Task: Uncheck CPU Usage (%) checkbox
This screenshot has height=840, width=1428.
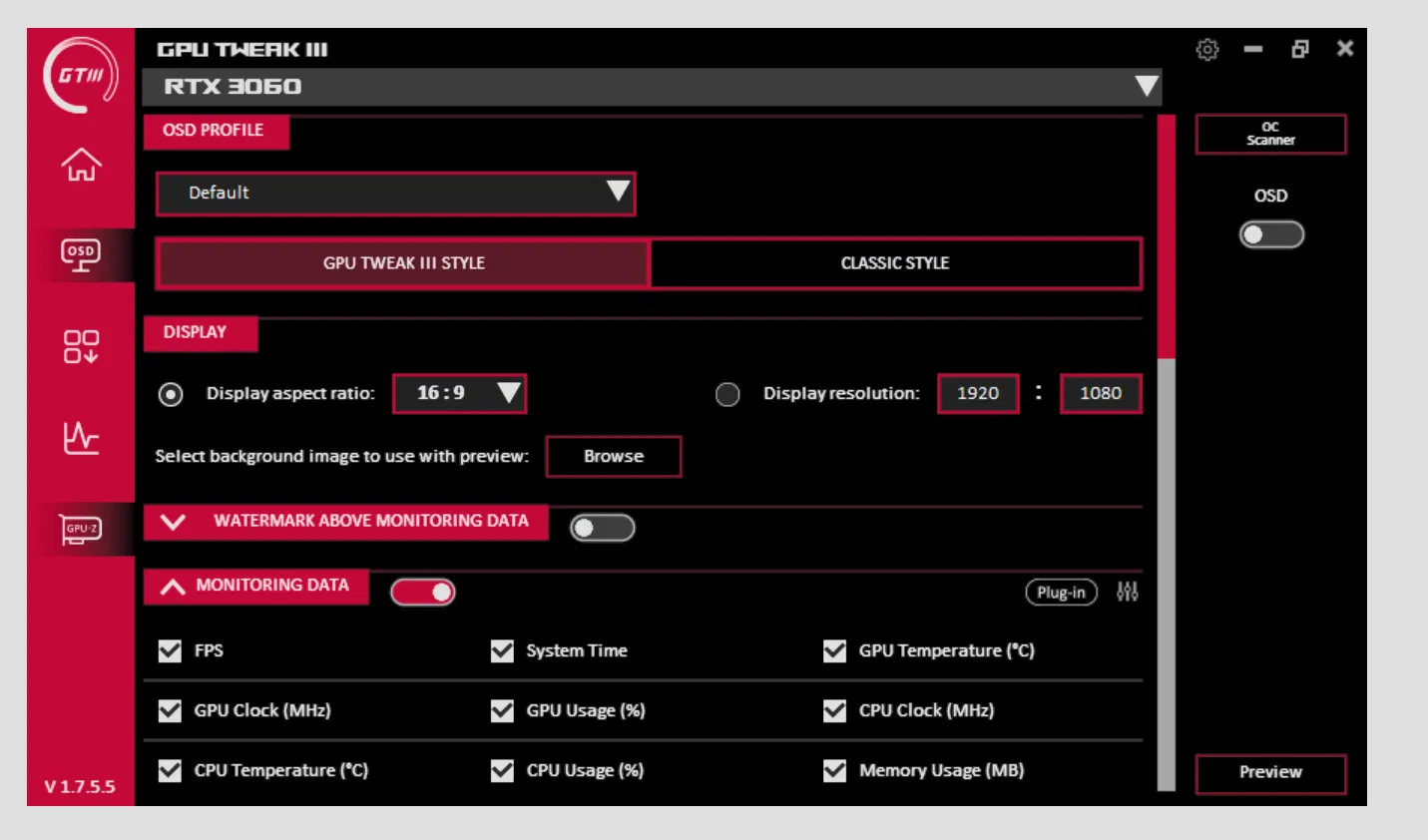Action: pos(502,771)
